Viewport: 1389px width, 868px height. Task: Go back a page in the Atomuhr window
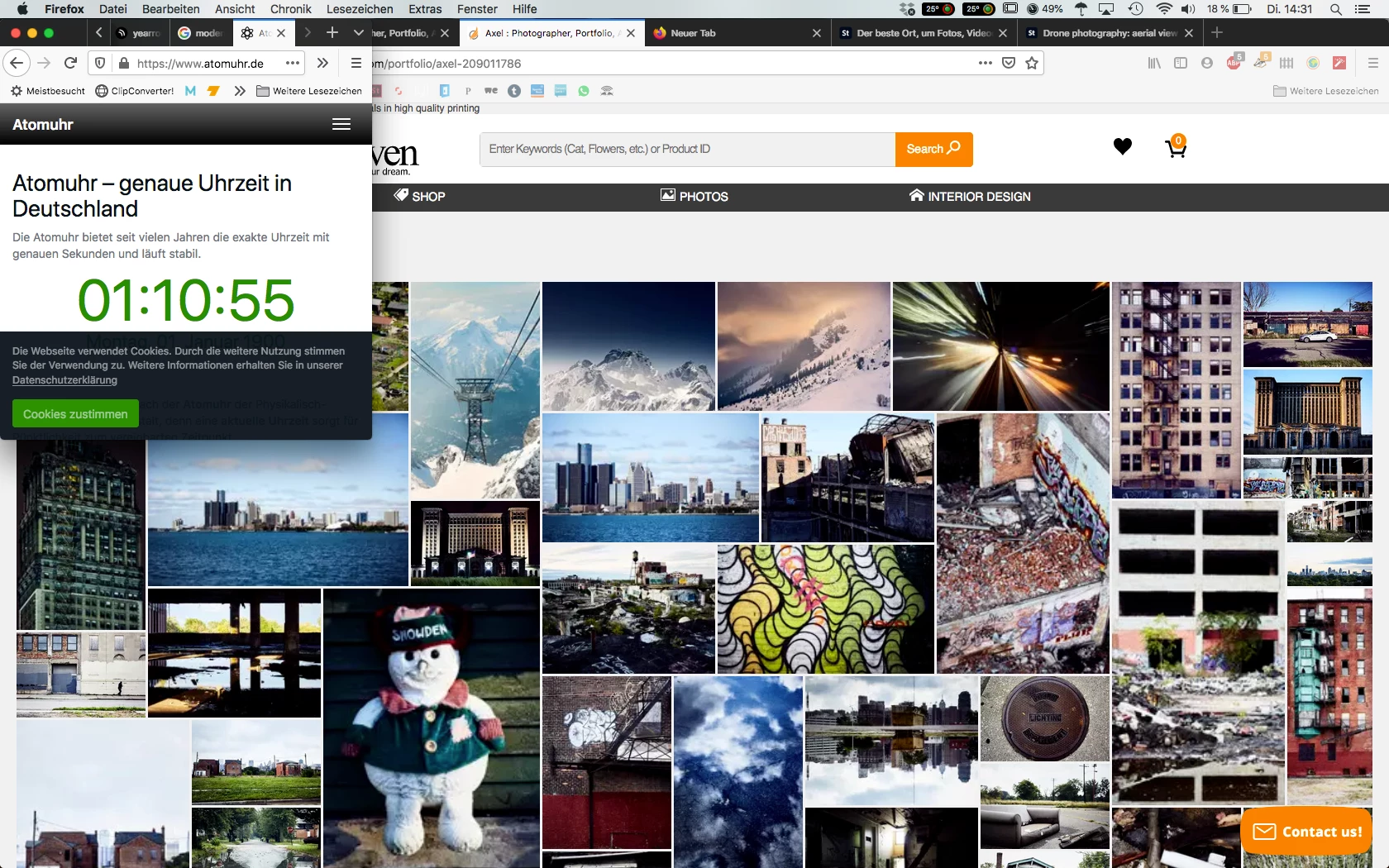point(17,63)
